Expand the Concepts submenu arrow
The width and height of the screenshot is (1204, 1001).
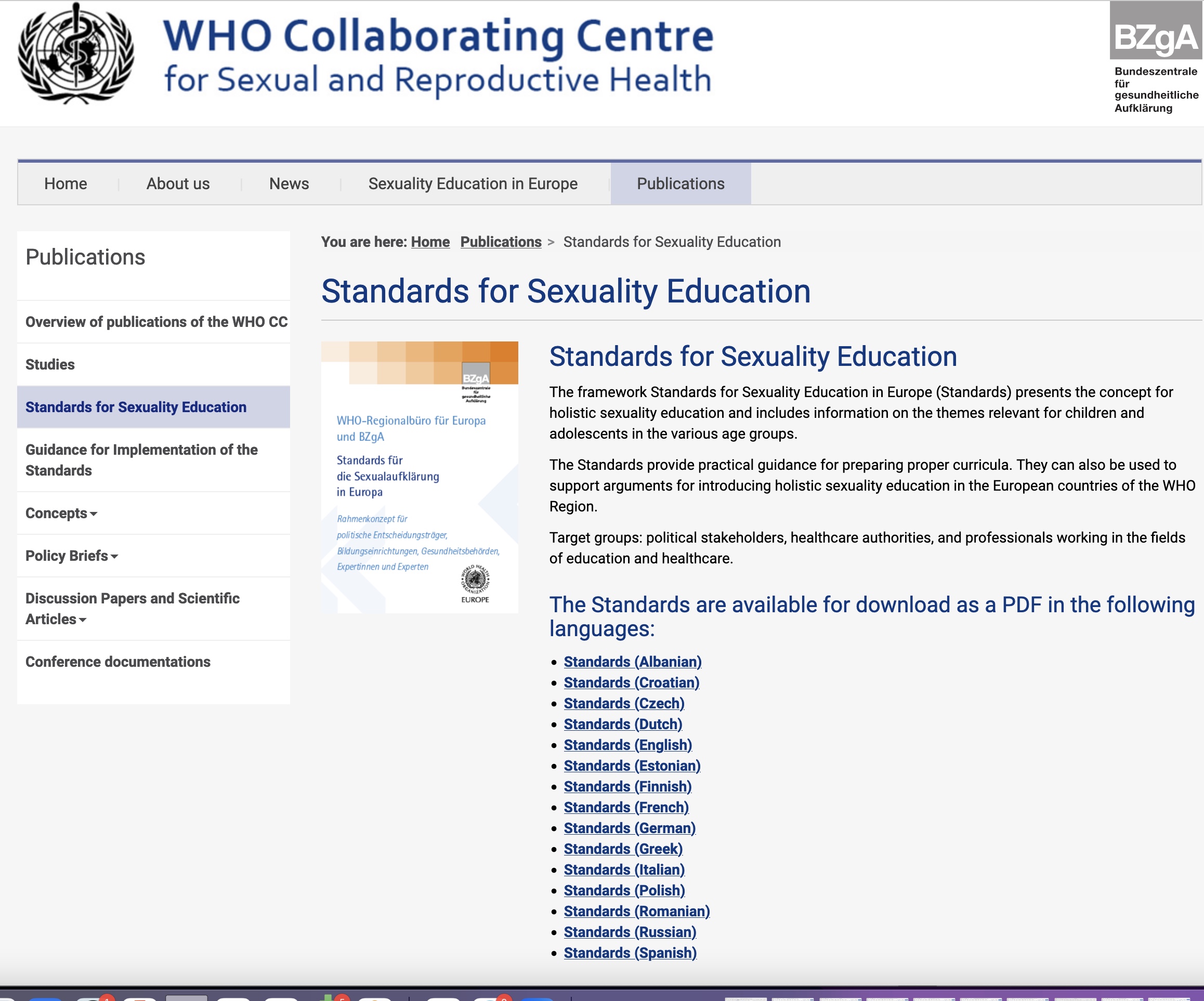94,513
